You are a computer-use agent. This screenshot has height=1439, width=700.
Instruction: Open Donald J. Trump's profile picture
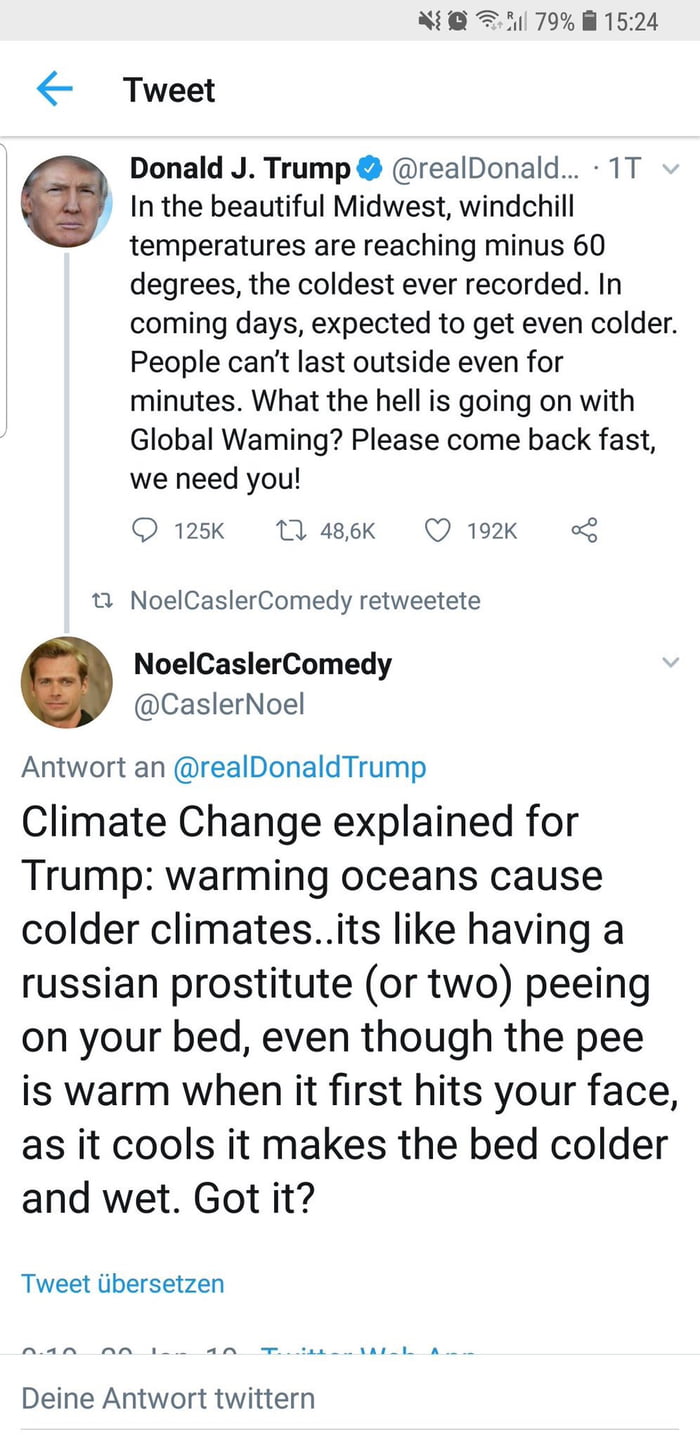click(x=65, y=201)
